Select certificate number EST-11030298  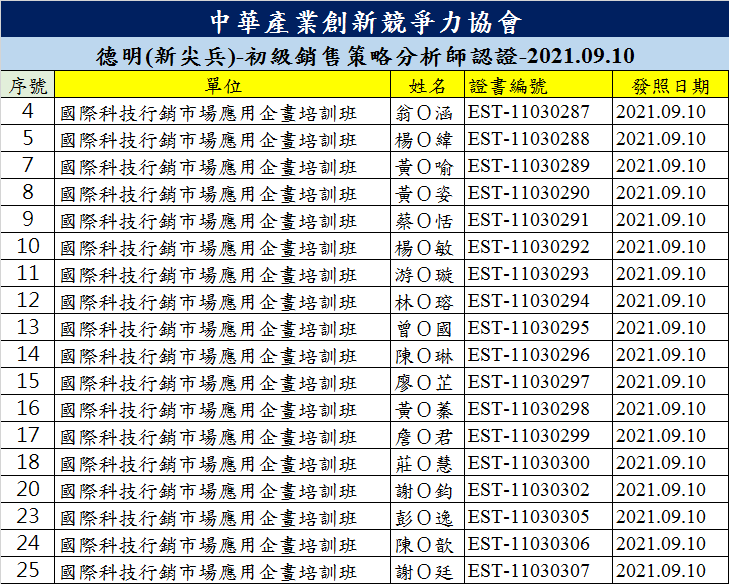[529, 409]
